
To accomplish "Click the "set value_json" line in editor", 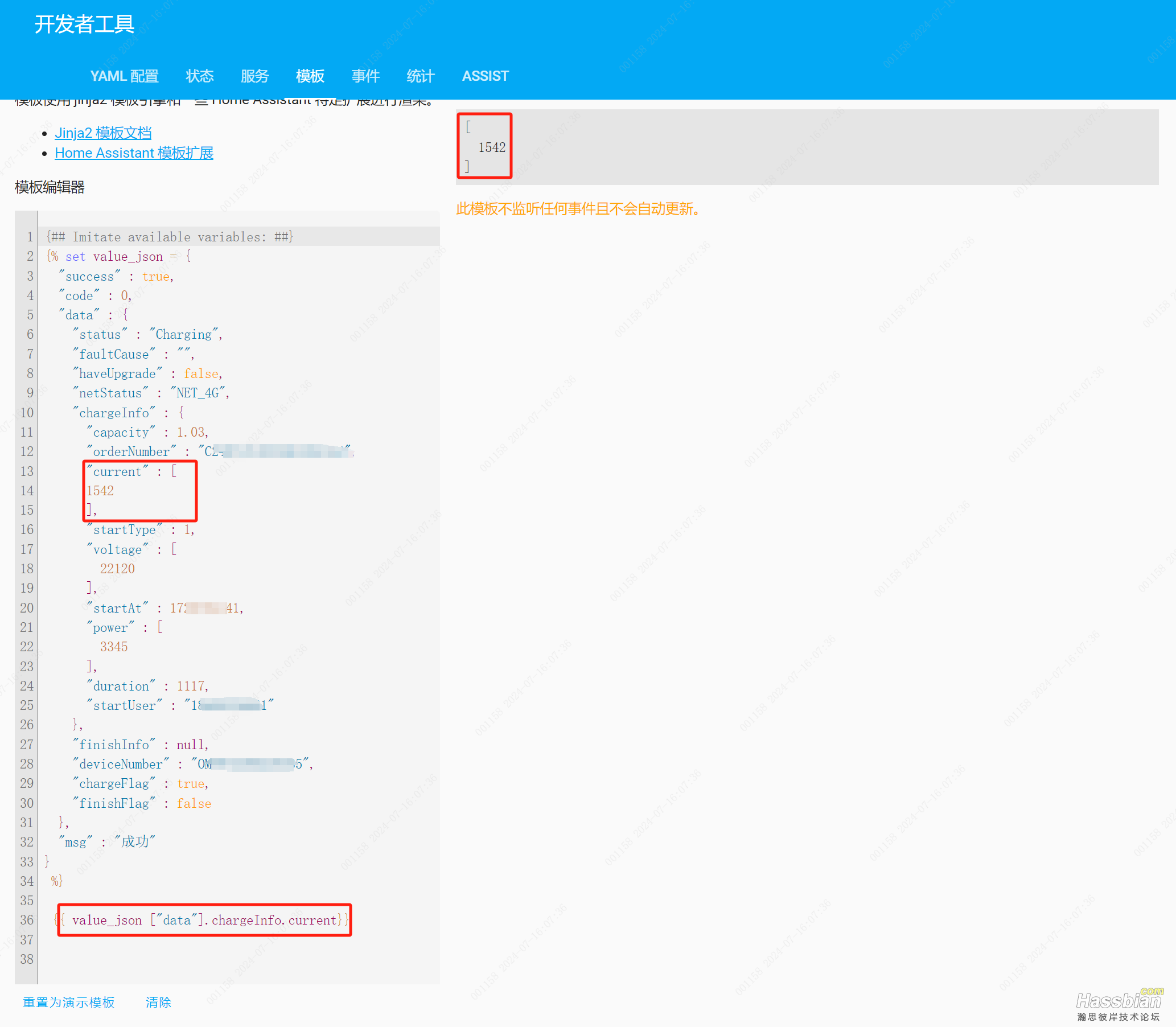I will 118,256.
